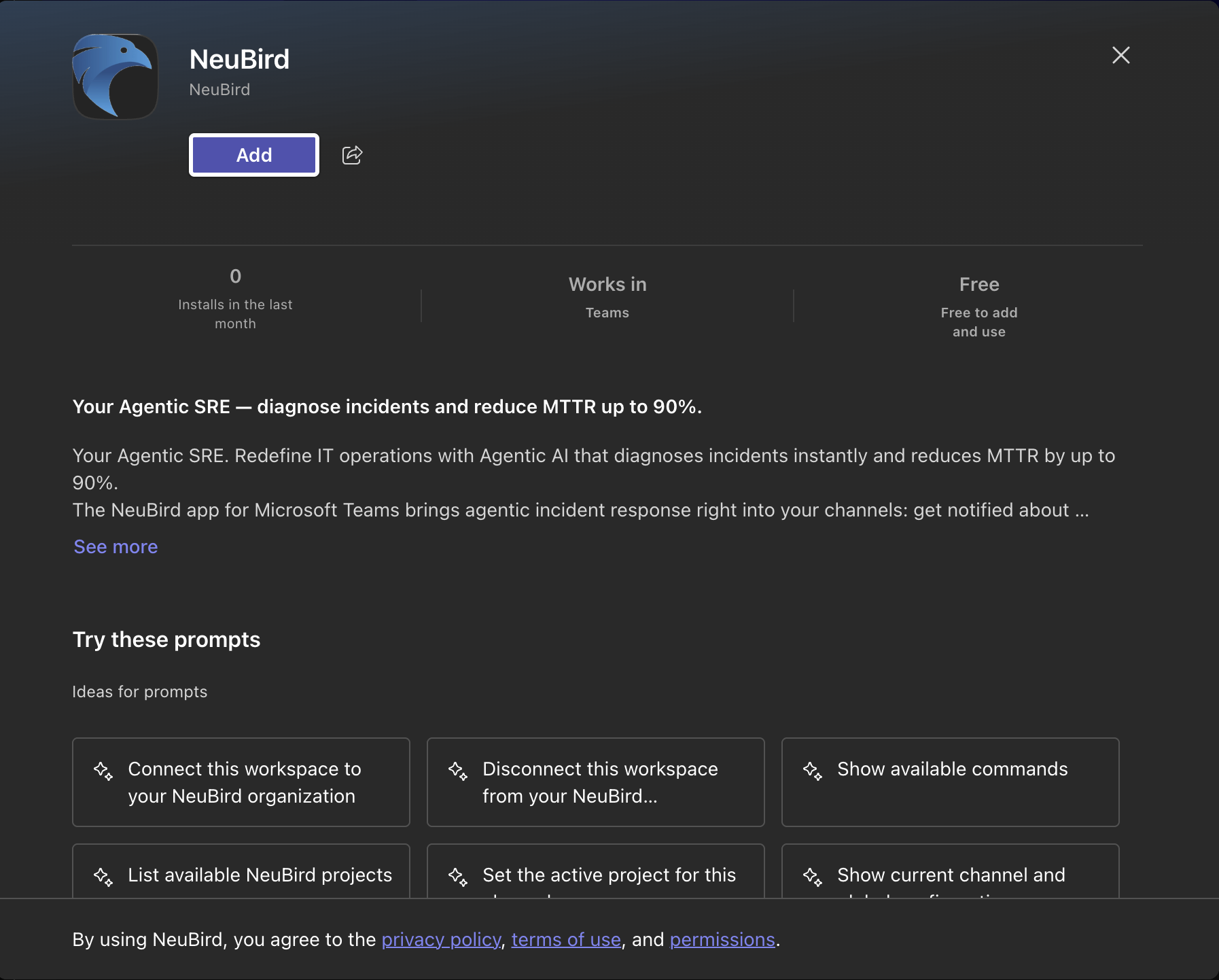Viewport: 1219px width, 980px height.
Task: Click the NeuBird publisher name under title
Action: pyautogui.click(x=219, y=90)
